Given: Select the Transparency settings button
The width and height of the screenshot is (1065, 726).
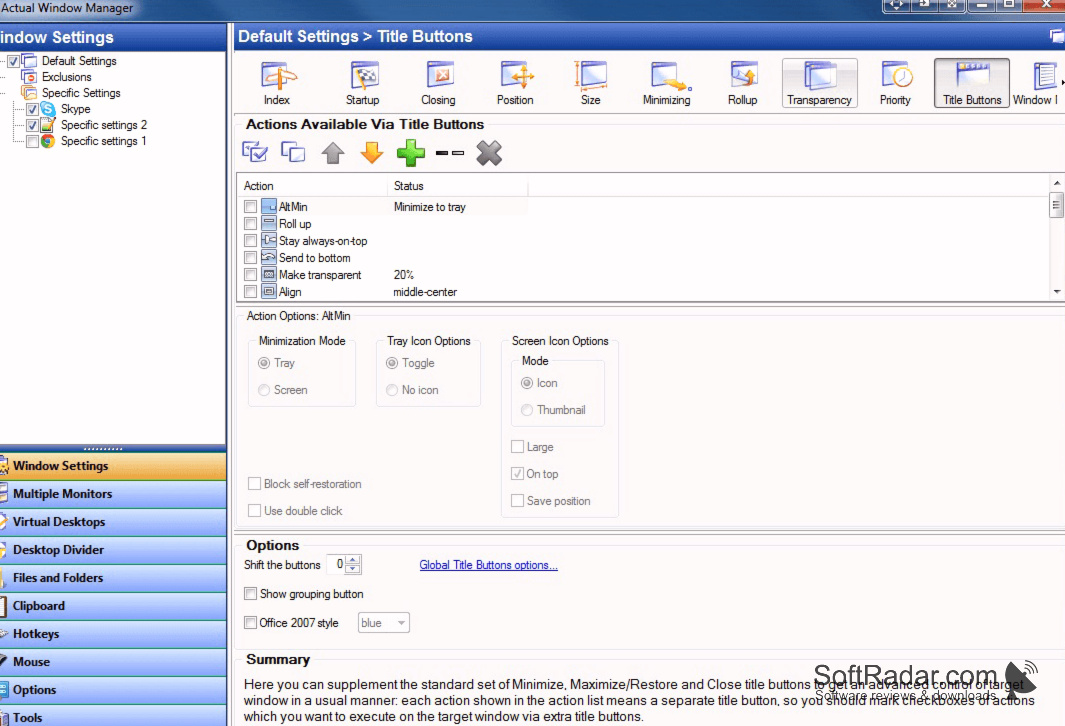Looking at the screenshot, I should [x=819, y=83].
